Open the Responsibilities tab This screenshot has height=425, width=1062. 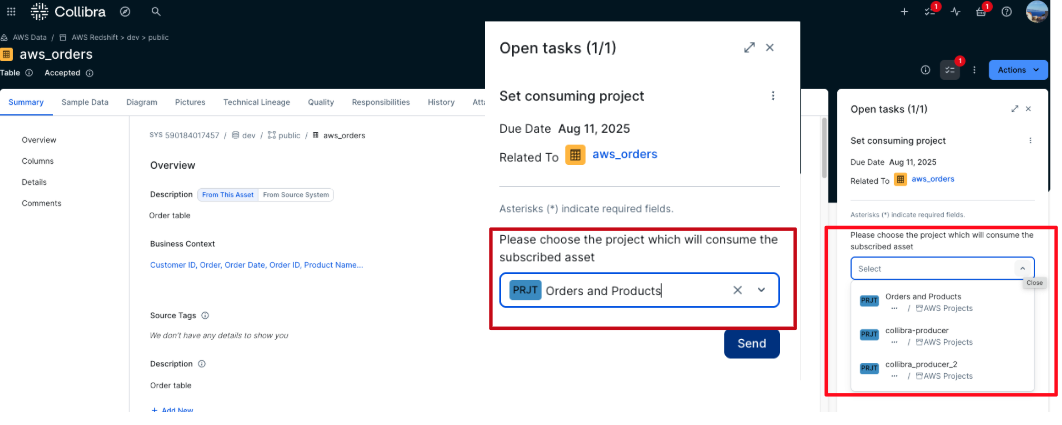(x=381, y=102)
